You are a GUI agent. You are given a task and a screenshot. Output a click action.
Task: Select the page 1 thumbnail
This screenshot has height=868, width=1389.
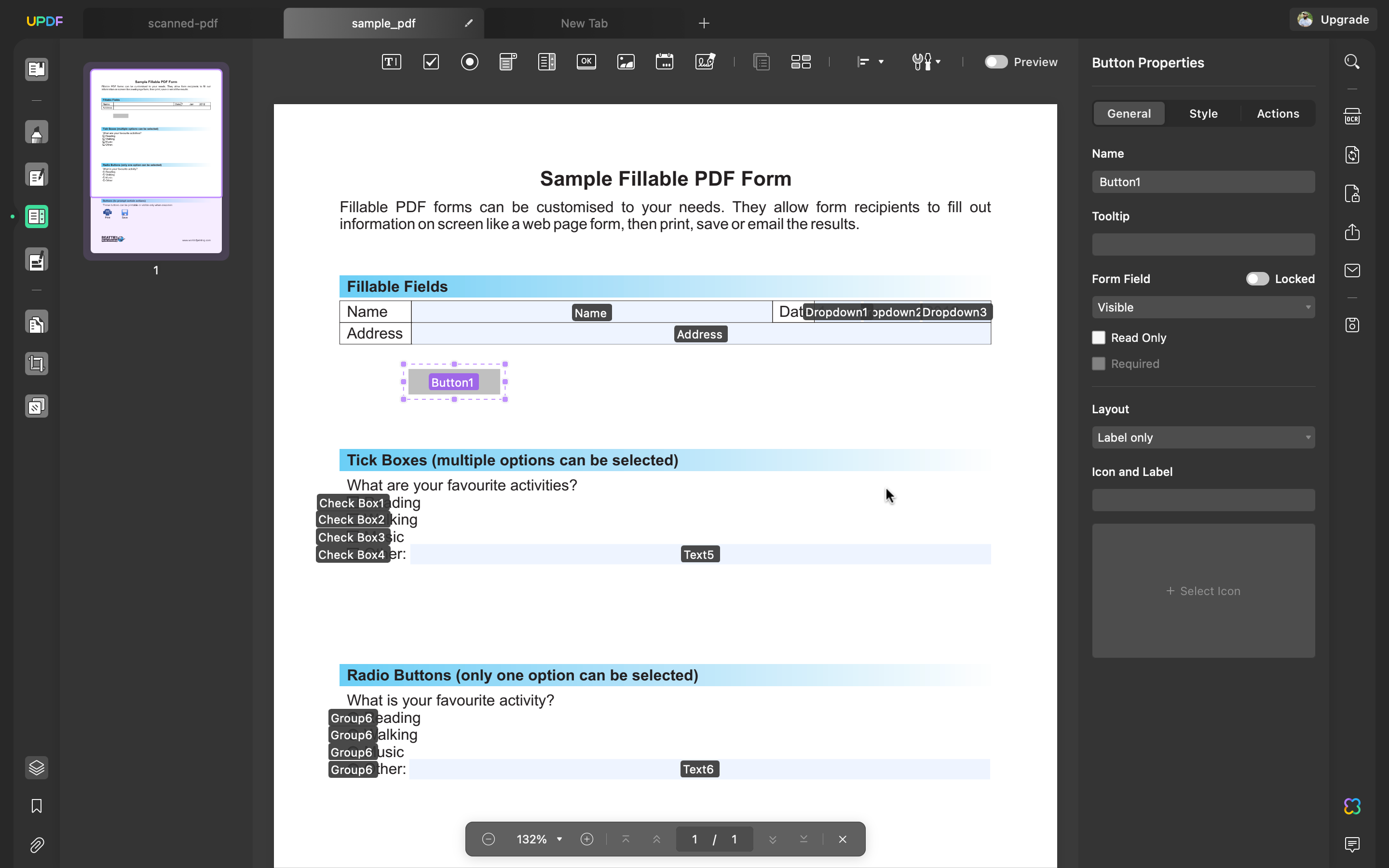(x=156, y=162)
